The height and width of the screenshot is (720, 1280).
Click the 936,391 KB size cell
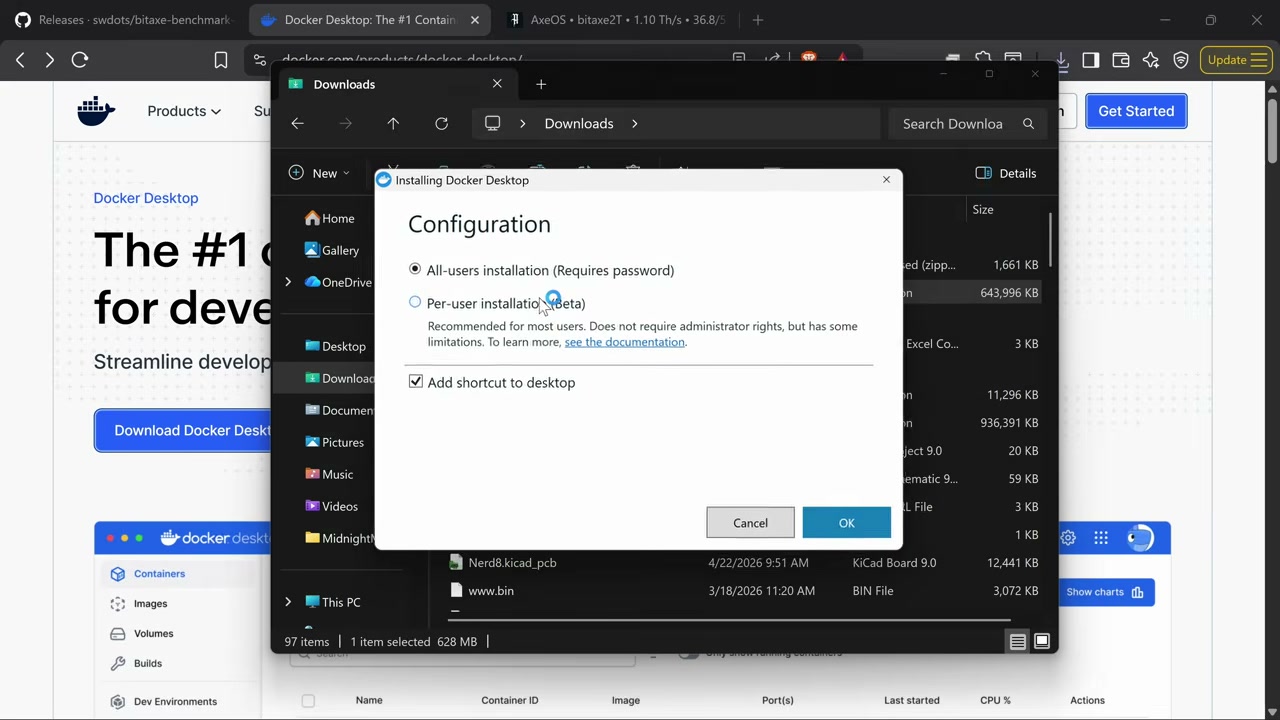[1009, 423]
